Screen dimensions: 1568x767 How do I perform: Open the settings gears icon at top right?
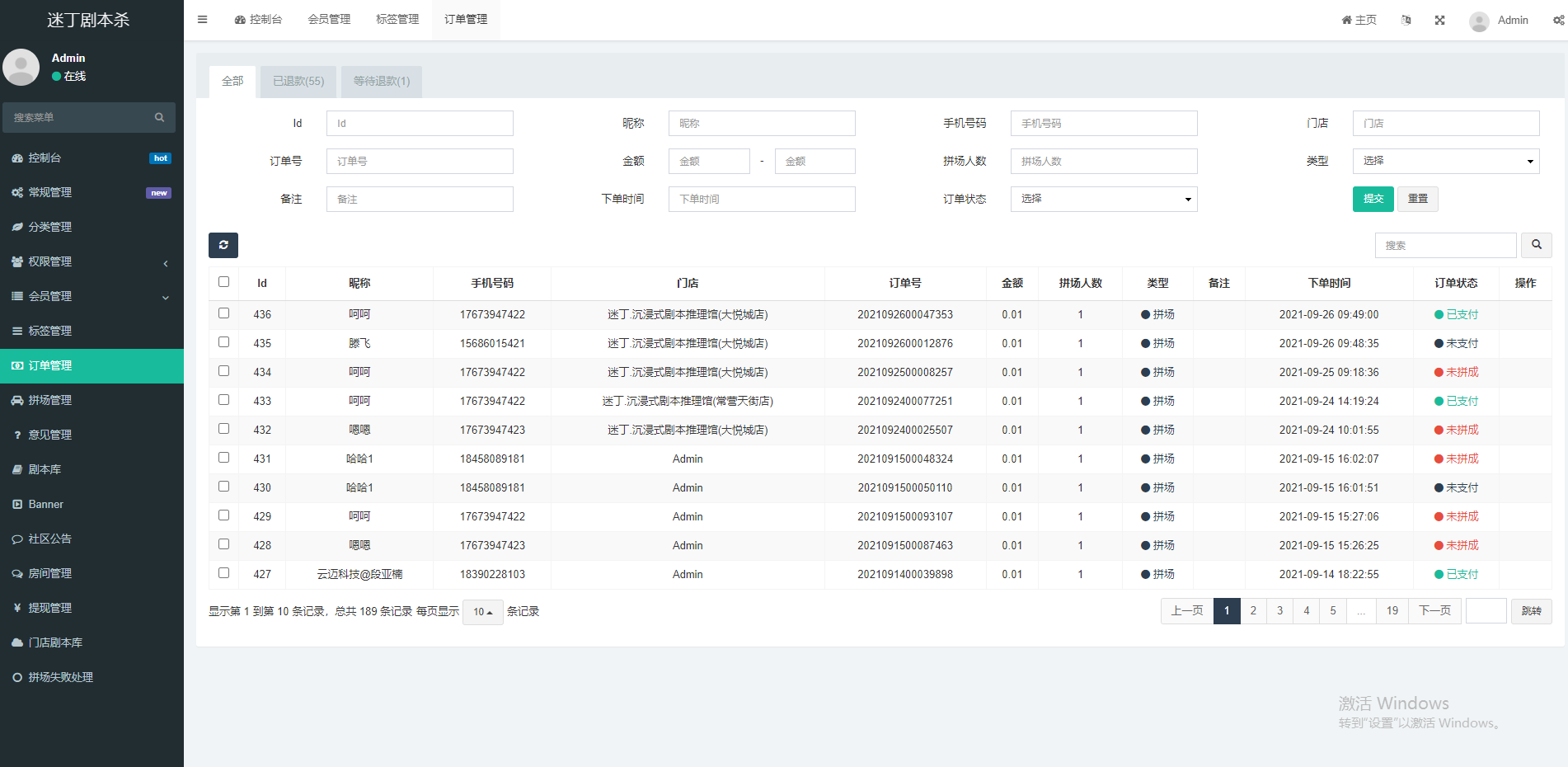point(1558,20)
